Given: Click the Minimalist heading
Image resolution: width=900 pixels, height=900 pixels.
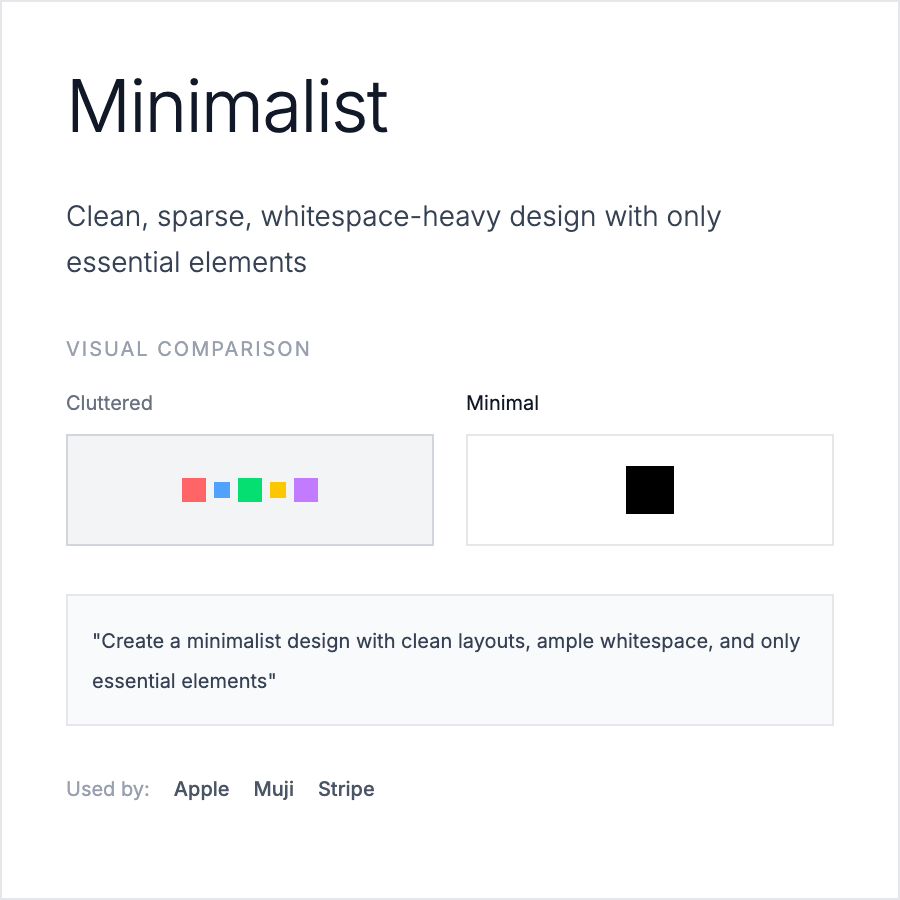Looking at the screenshot, I should tap(227, 106).
